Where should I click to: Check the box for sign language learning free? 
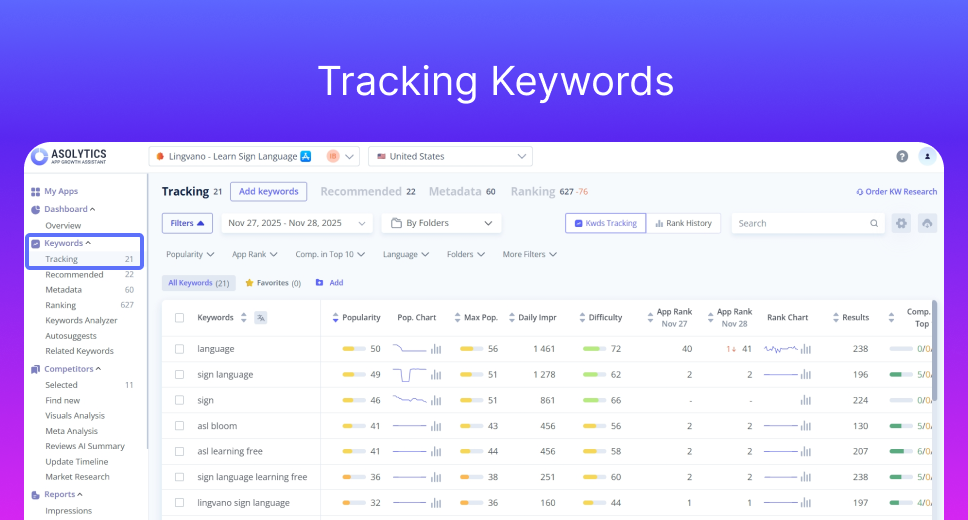[179, 477]
